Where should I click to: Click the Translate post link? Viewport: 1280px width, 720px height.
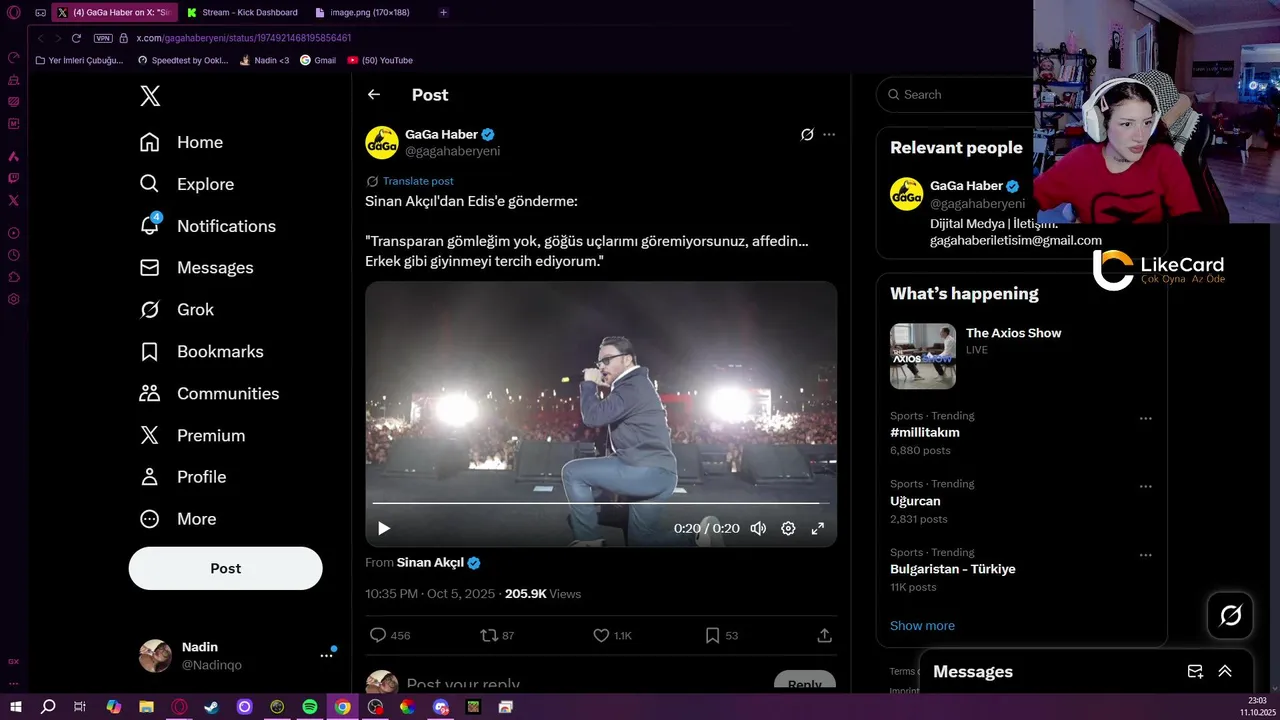click(x=418, y=181)
